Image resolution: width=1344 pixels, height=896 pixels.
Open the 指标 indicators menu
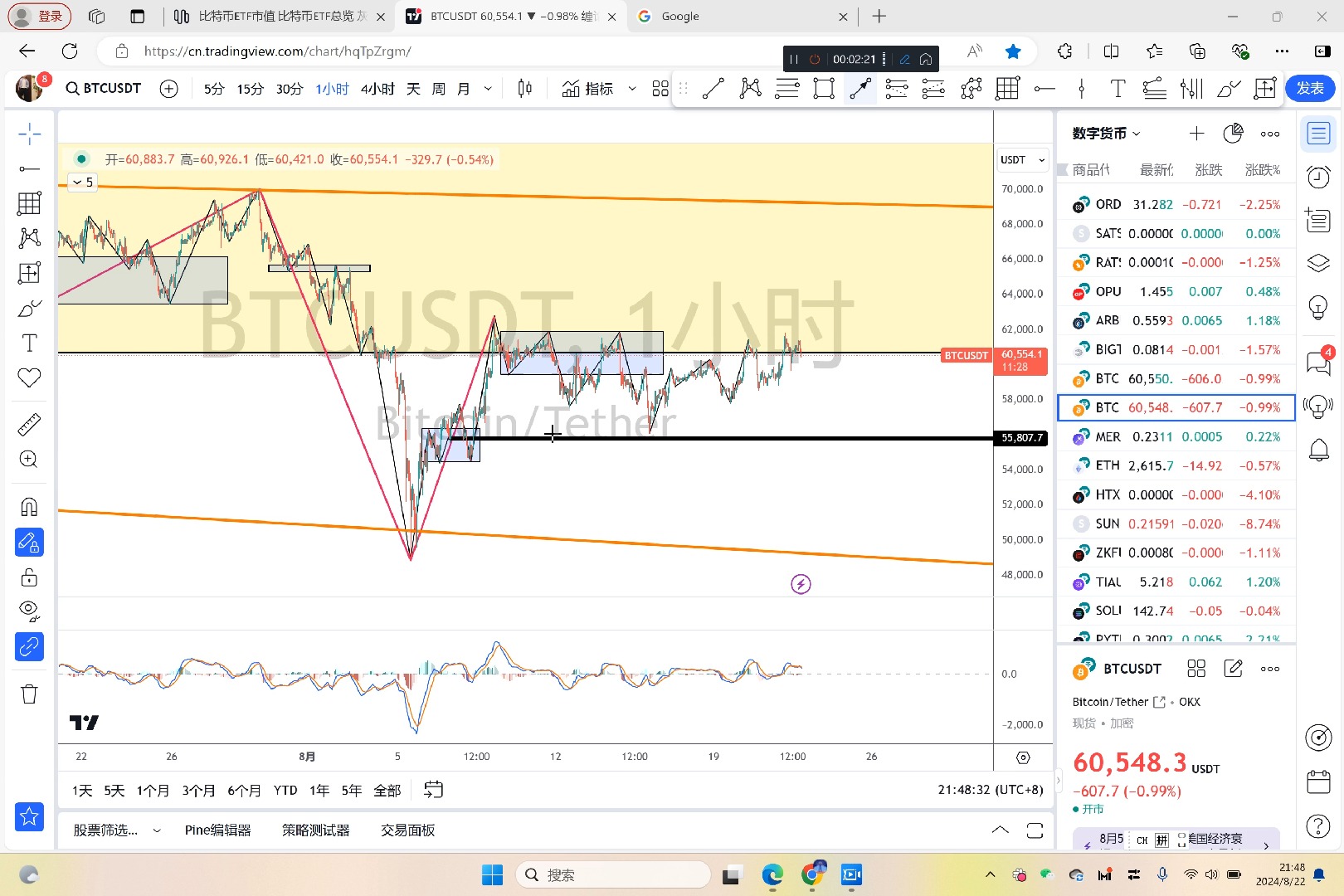click(x=587, y=89)
